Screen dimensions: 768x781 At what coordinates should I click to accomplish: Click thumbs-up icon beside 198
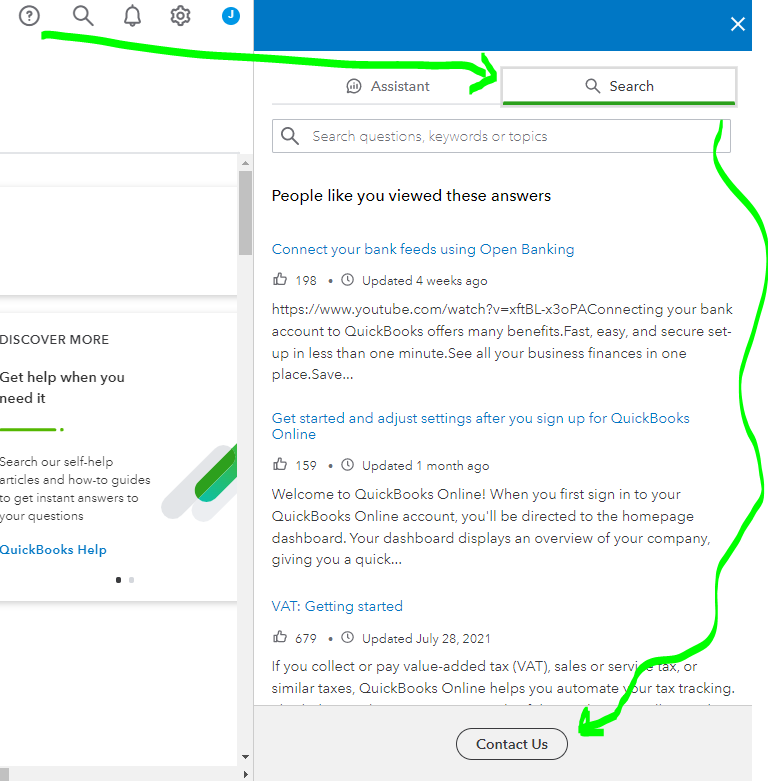pyautogui.click(x=280, y=279)
